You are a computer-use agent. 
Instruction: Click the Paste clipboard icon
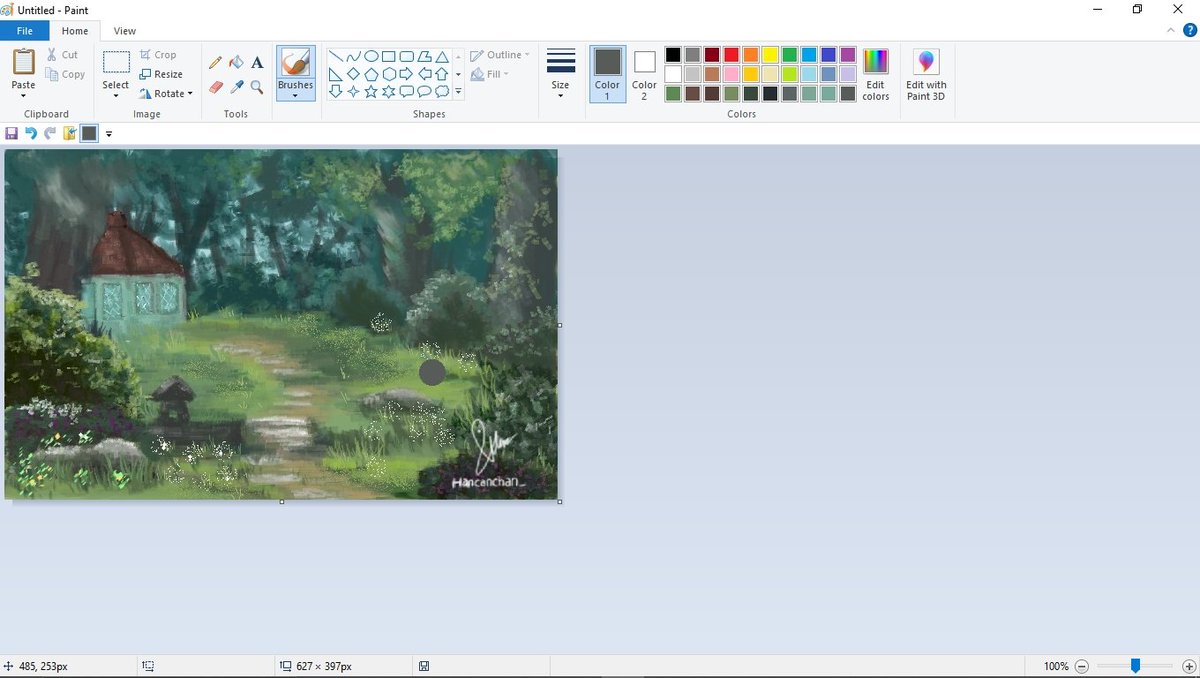click(23, 62)
